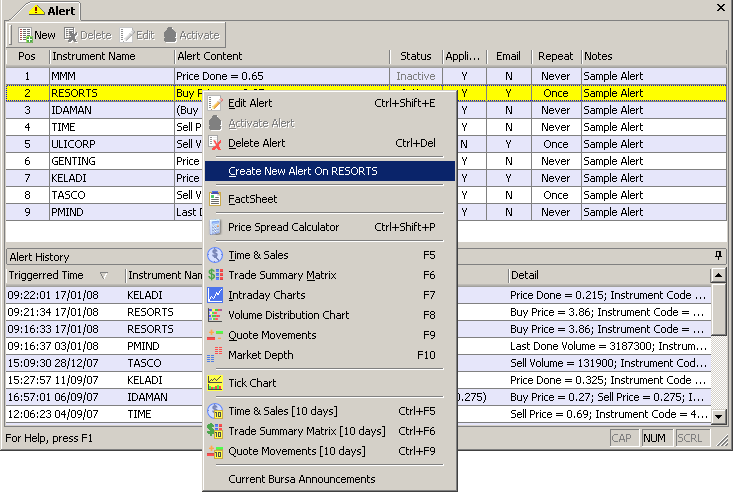Click the Delete Alert red X icon
Image resolution: width=734 pixels, height=492 pixels.
click(215, 143)
